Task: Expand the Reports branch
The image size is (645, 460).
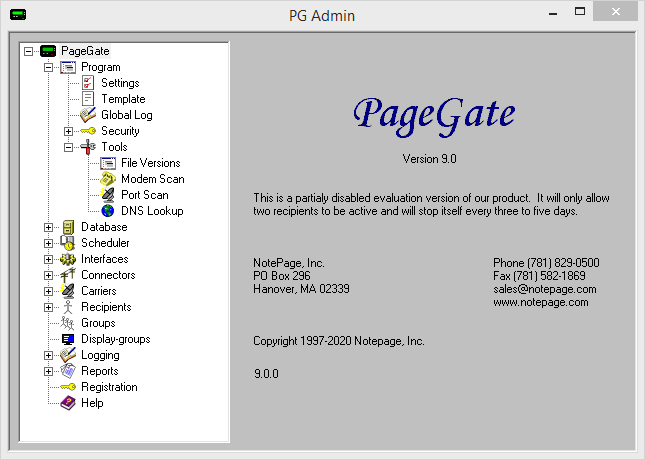Action: [49, 371]
